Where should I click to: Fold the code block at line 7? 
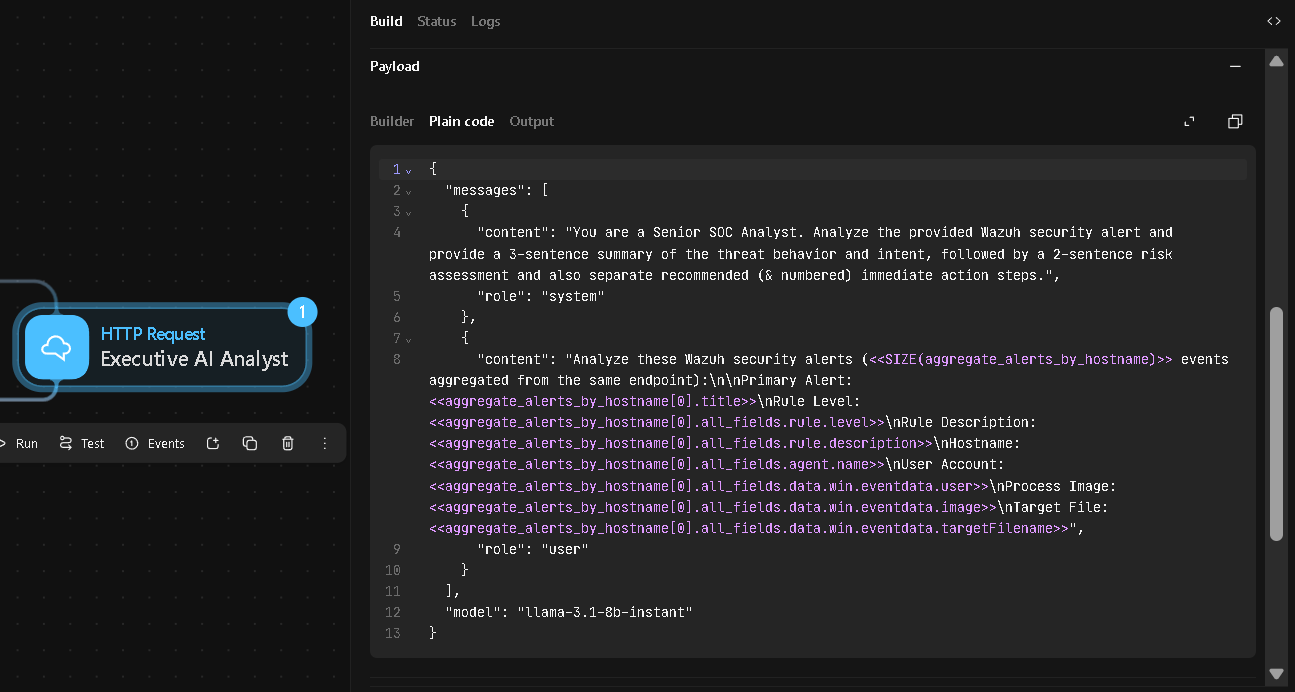tap(408, 338)
